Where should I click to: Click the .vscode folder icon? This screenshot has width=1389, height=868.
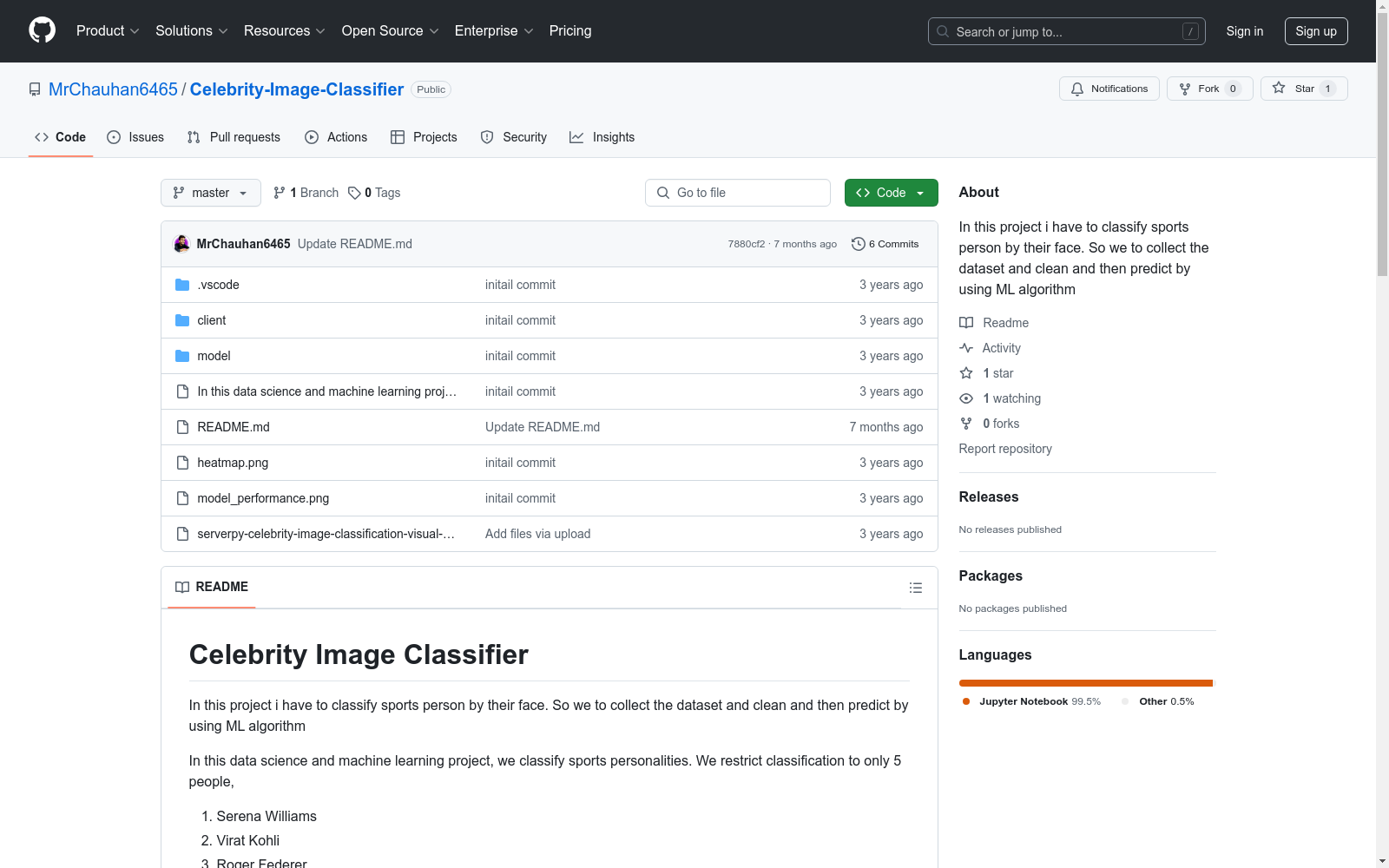pos(182,285)
